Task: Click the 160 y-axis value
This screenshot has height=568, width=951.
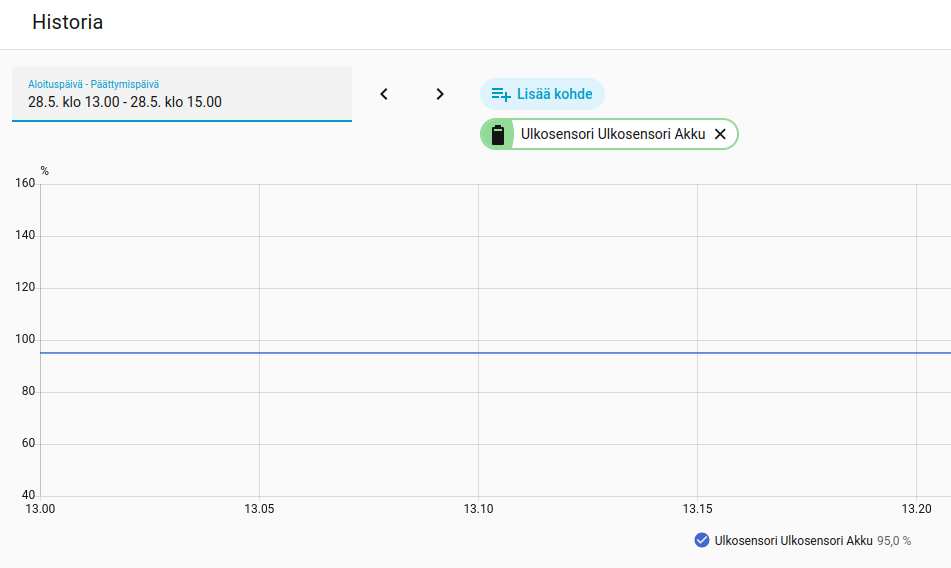Action: click(x=25, y=183)
